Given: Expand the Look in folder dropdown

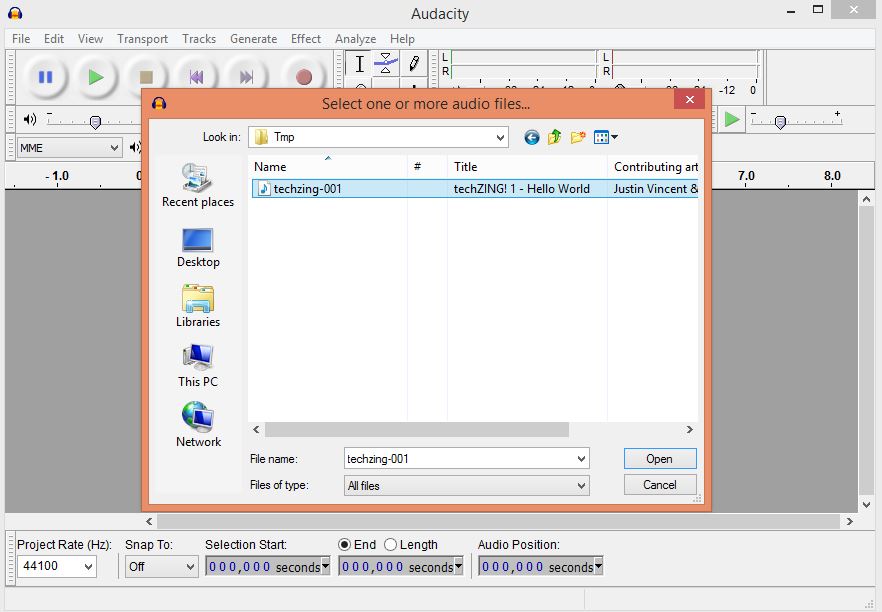Looking at the screenshot, I should pos(500,137).
